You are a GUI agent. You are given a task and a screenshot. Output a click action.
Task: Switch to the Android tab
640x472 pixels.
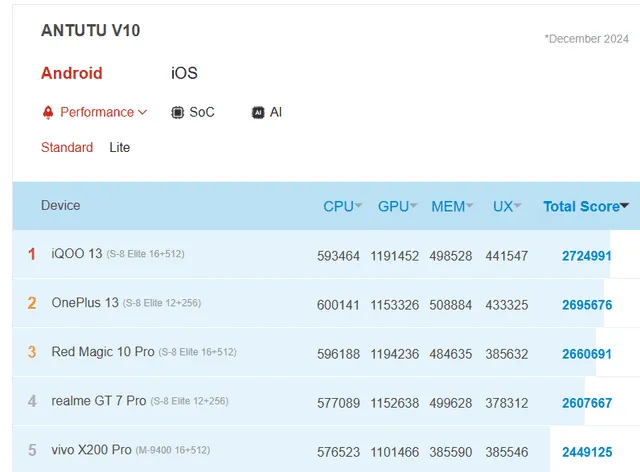(72, 73)
